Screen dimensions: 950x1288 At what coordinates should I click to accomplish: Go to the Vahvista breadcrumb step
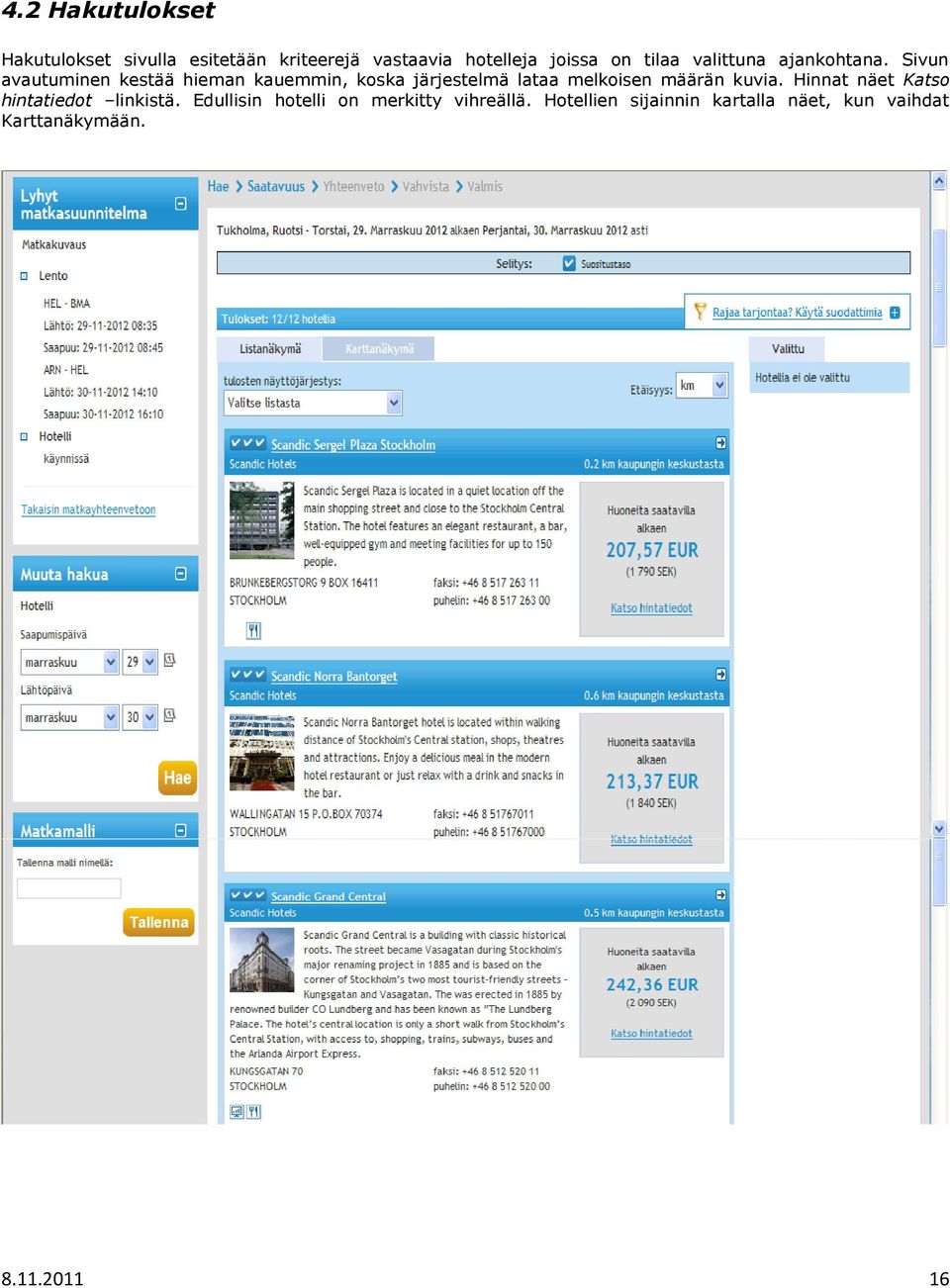[x=426, y=186]
